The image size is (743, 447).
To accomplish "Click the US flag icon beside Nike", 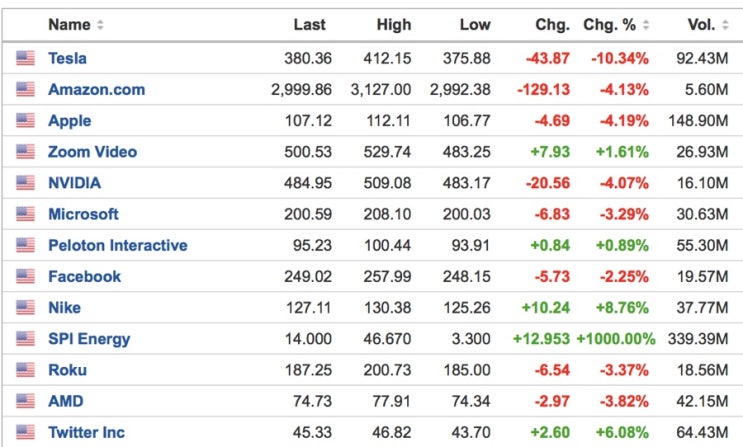I will pyautogui.click(x=25, y=307).
